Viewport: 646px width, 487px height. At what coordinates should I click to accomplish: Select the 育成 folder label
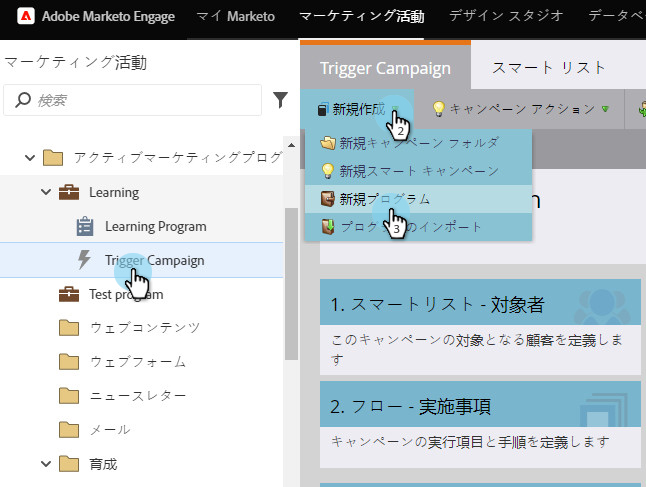pos(103,464)
